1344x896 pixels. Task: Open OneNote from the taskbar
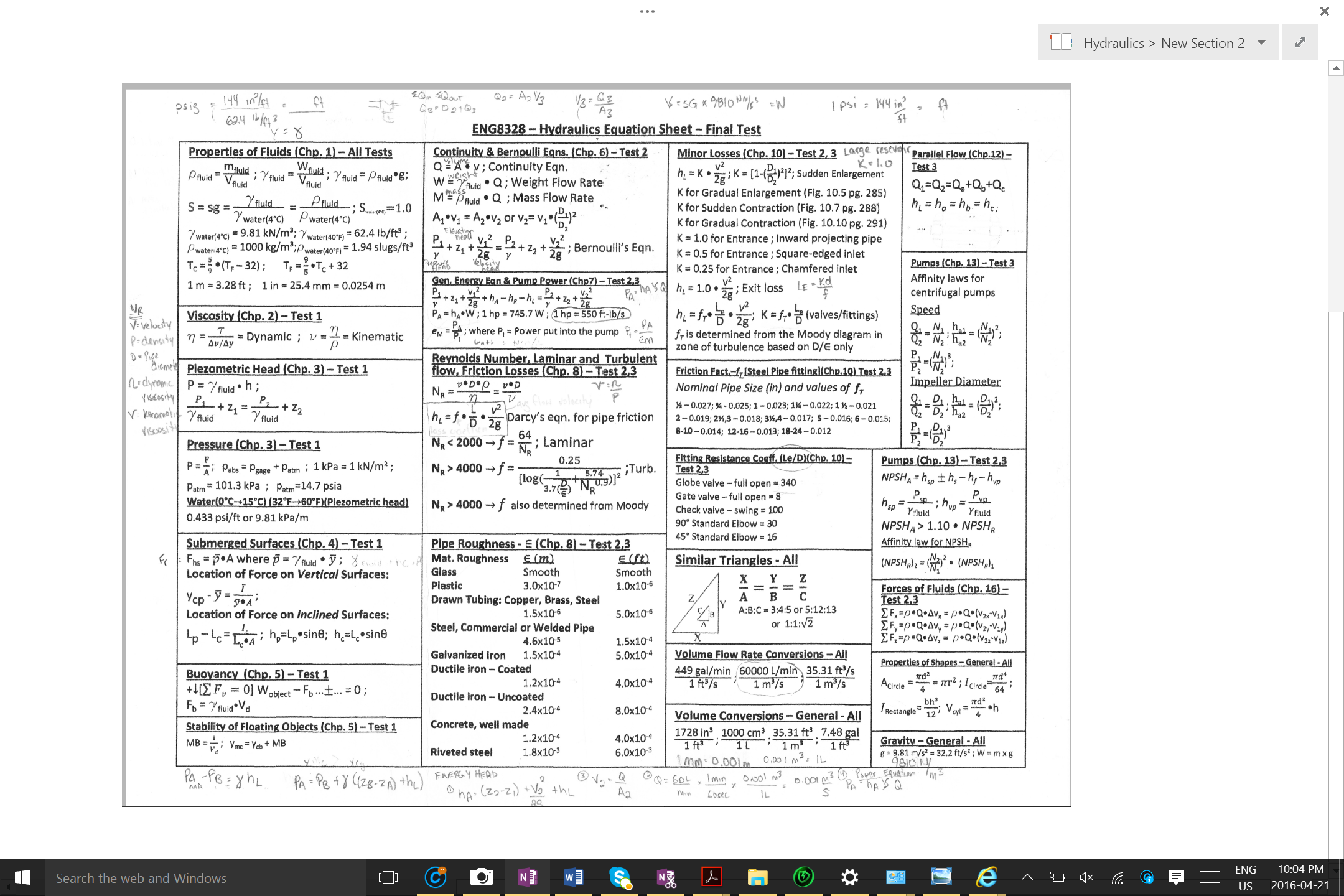click(x=528, y=877)
